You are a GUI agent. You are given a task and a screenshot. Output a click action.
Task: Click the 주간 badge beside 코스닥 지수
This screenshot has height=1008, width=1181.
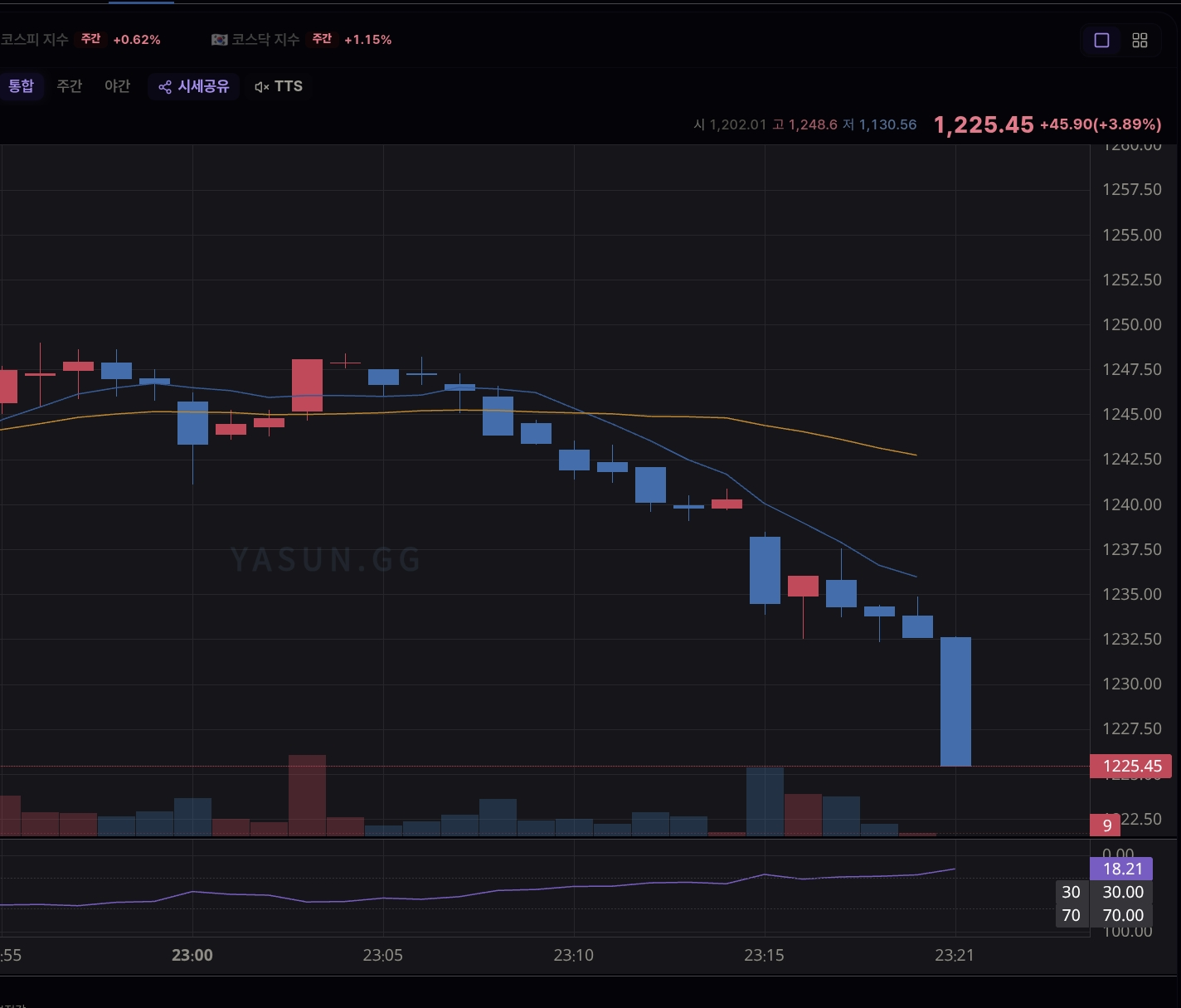[322, 39]
